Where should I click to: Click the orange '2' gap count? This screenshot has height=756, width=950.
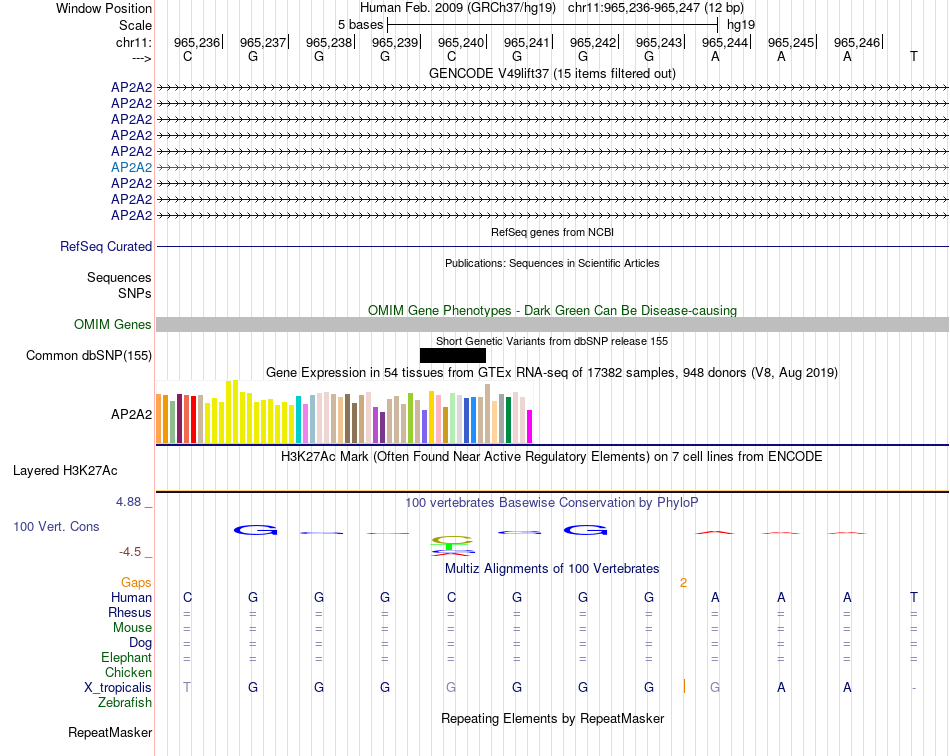(683, 583)
